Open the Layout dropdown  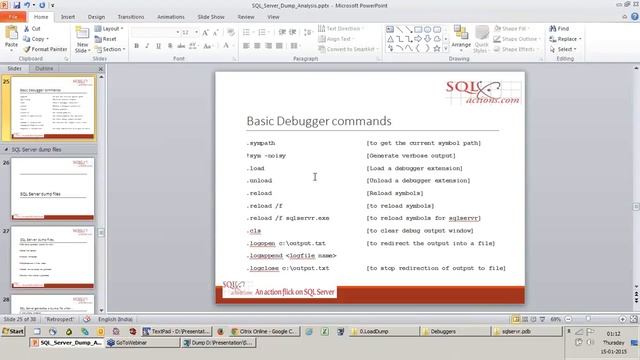pyautogui.click(x=109, y=29)
